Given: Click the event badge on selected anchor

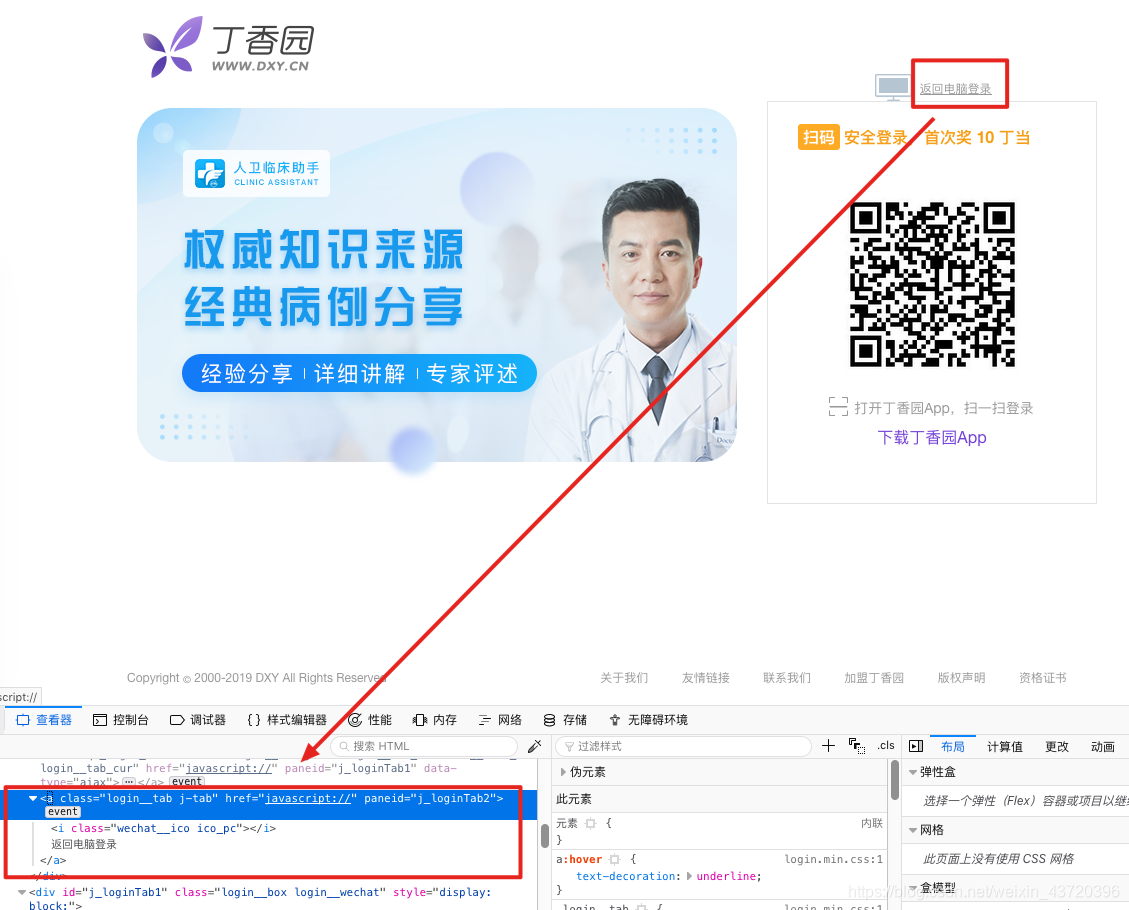Looking at the screenshot, I should click(x=63, y=811).
